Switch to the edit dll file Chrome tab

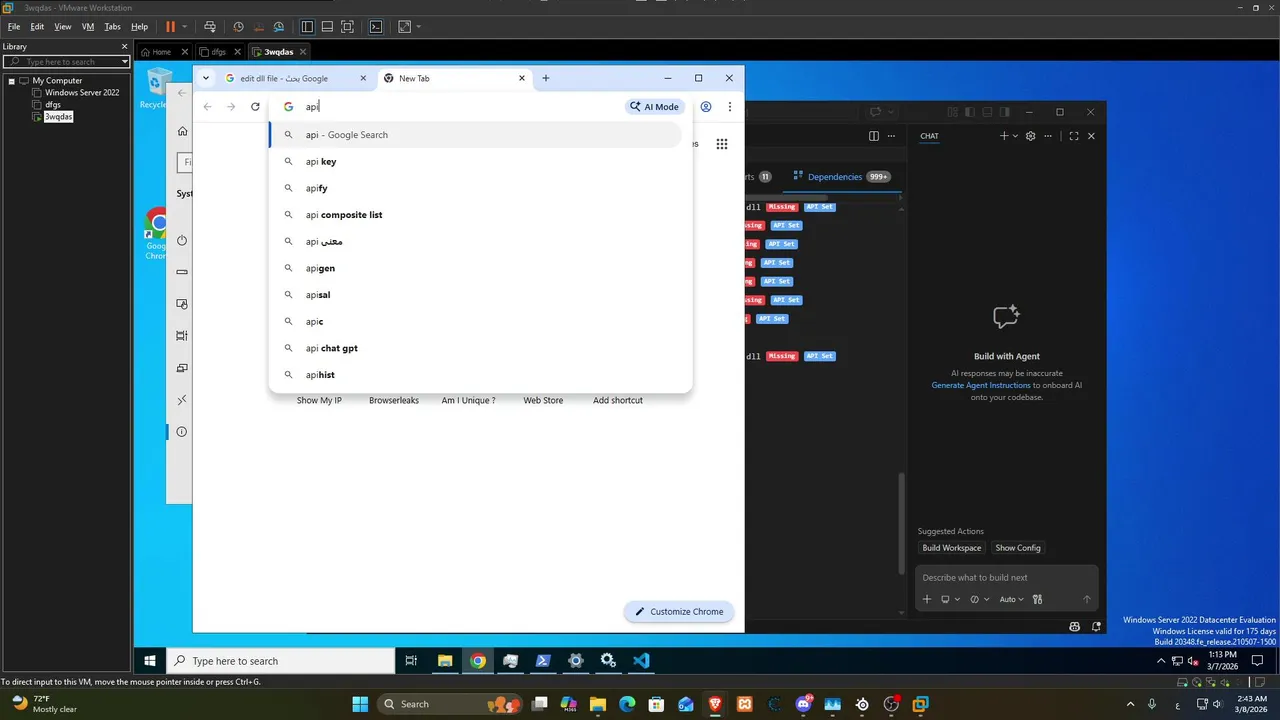point(284,78)
